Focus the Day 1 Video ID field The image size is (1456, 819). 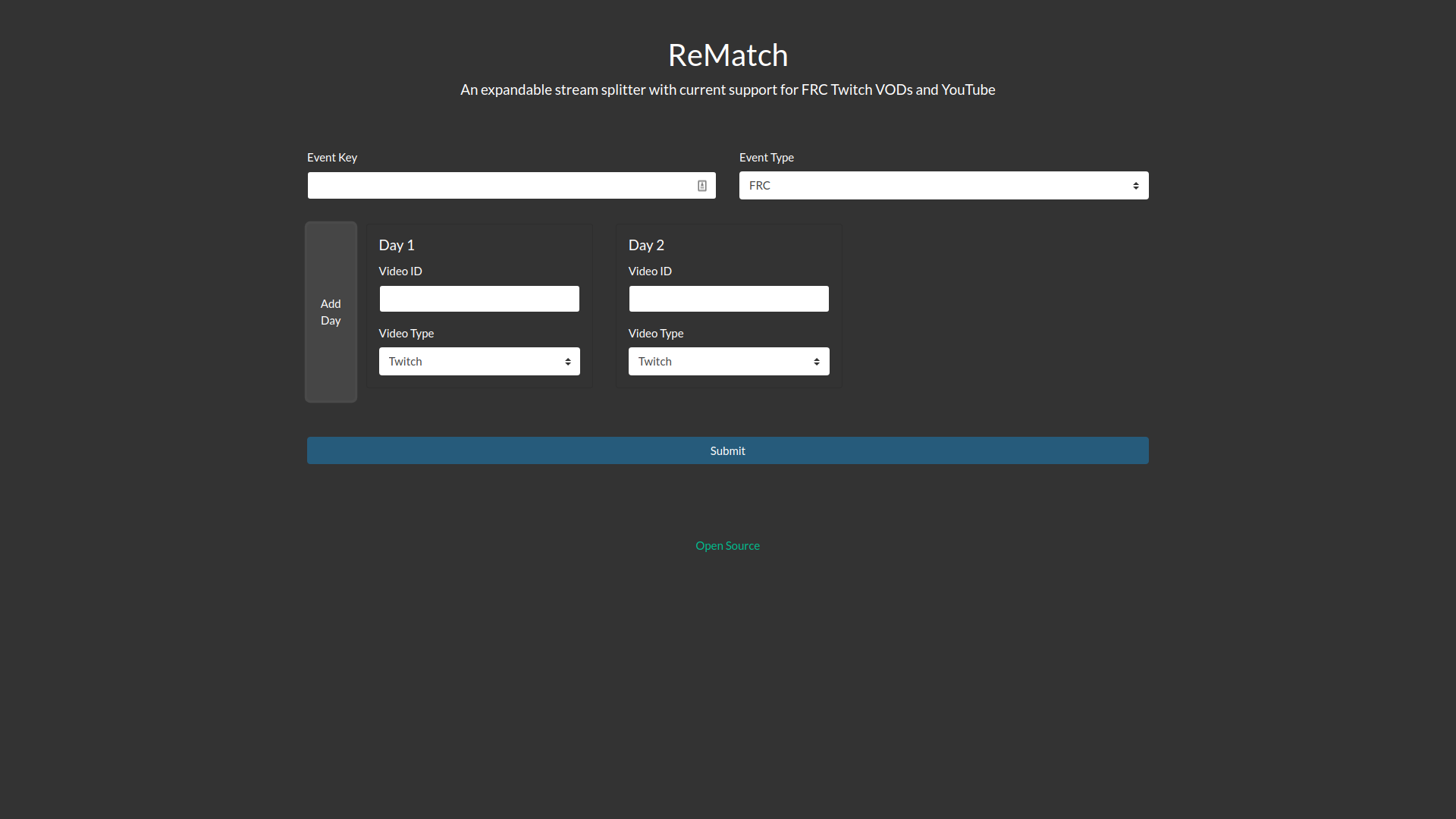pyautogui.click(x=479, y=299)
